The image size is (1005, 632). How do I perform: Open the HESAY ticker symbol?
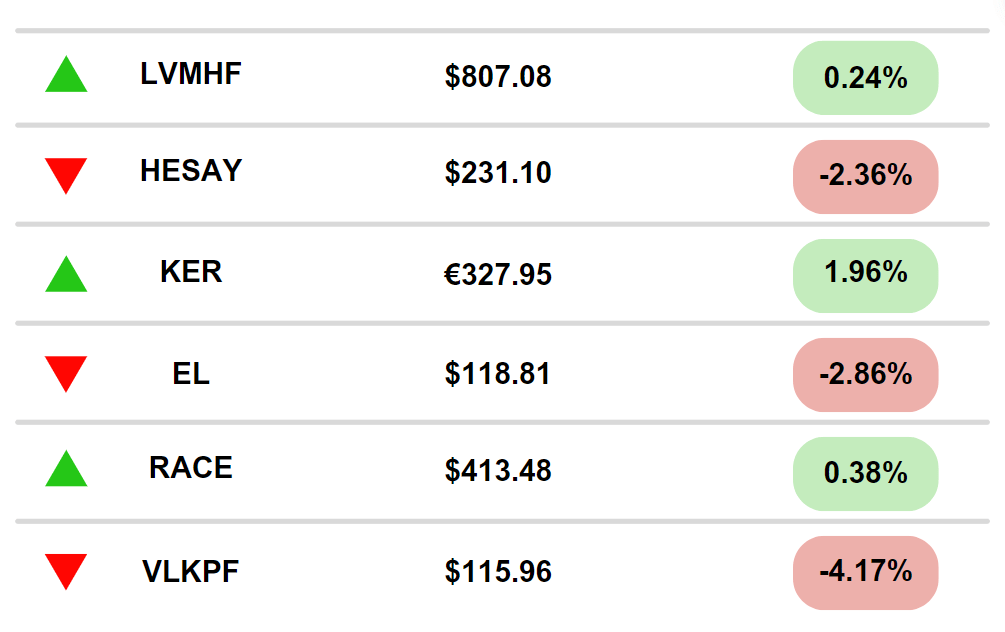[x=191, y=171]
